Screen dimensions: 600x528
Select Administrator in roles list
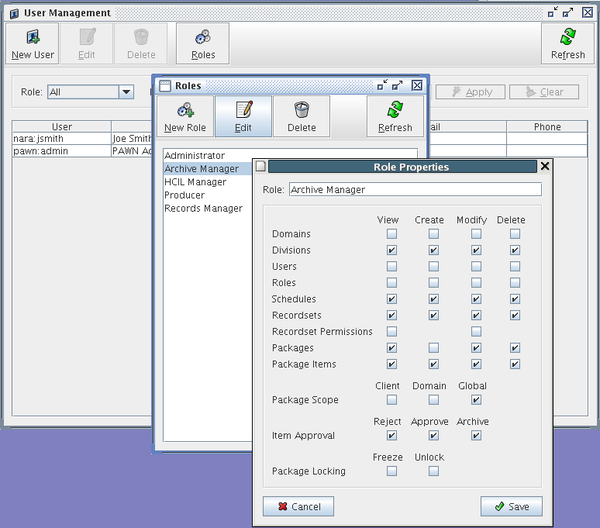(x=208, y=156)
